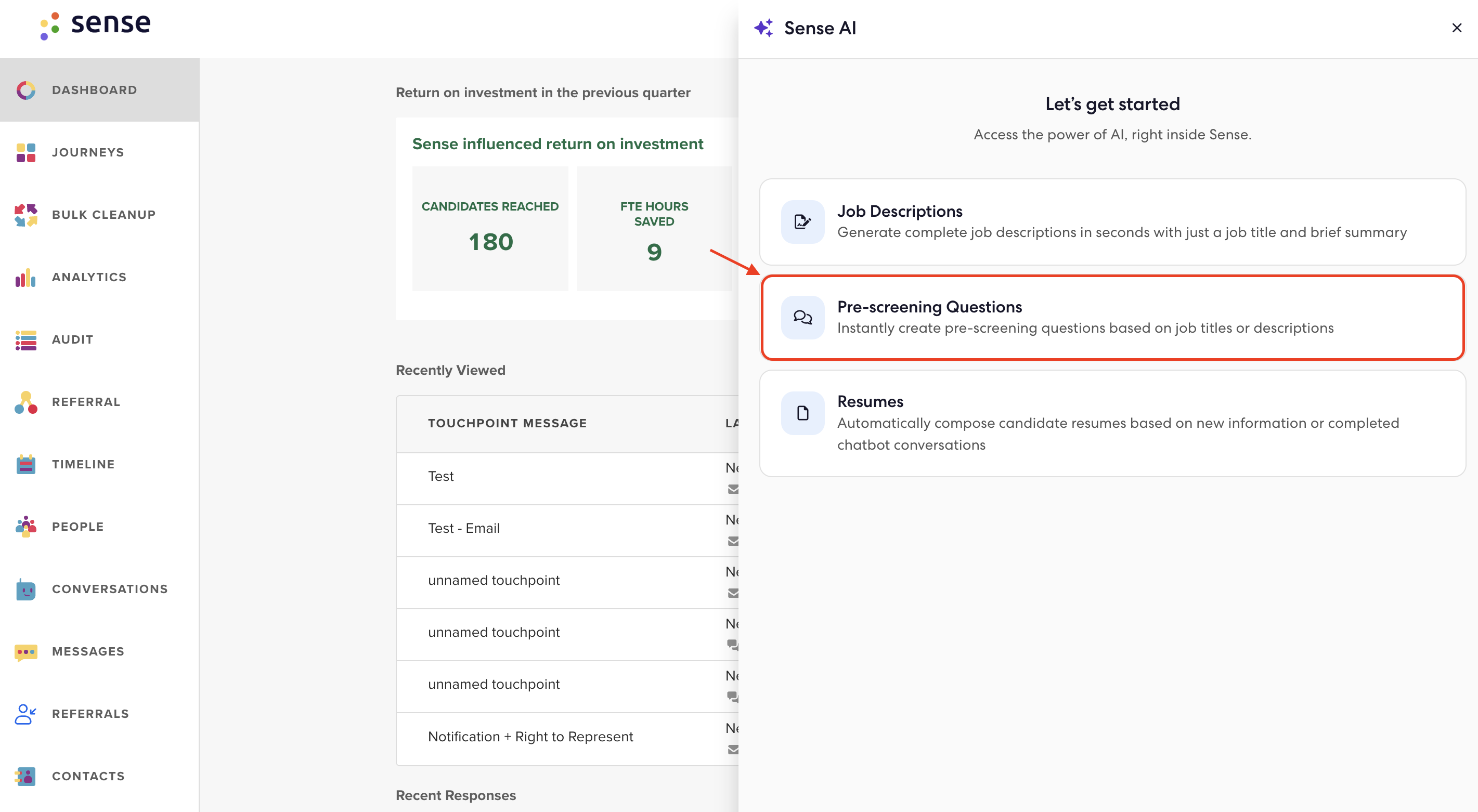Click the envelope icon in Test row
1478x812 pixels.
pyautogui.click(x=733, y=489)
